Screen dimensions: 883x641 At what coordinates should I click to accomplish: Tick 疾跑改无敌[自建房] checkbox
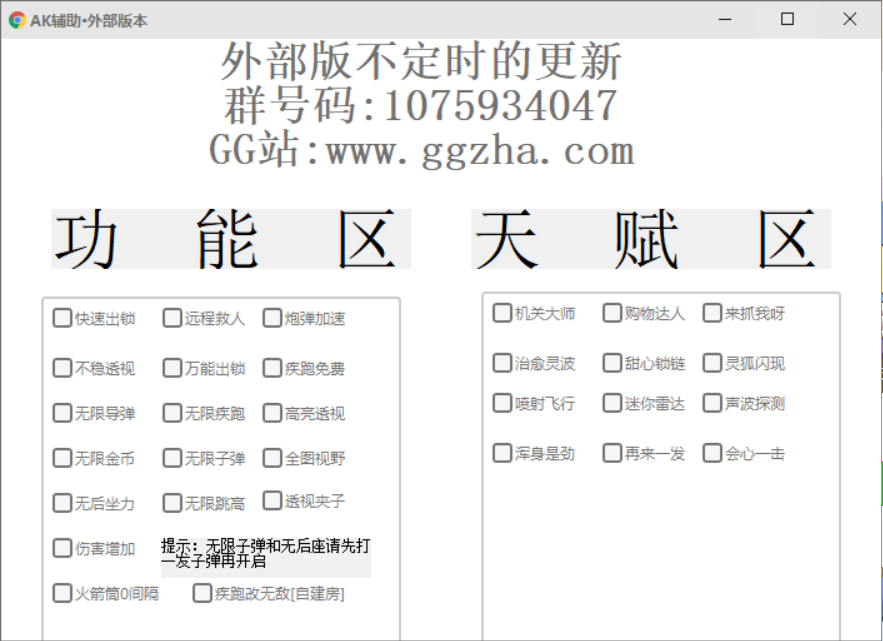tap(202, 593)
